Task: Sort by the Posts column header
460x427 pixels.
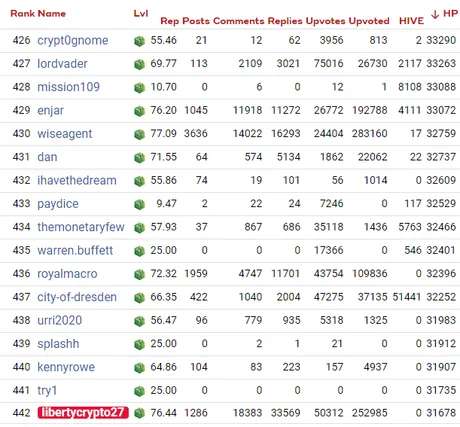Action: pyautogui.click(x=196, y=21)
